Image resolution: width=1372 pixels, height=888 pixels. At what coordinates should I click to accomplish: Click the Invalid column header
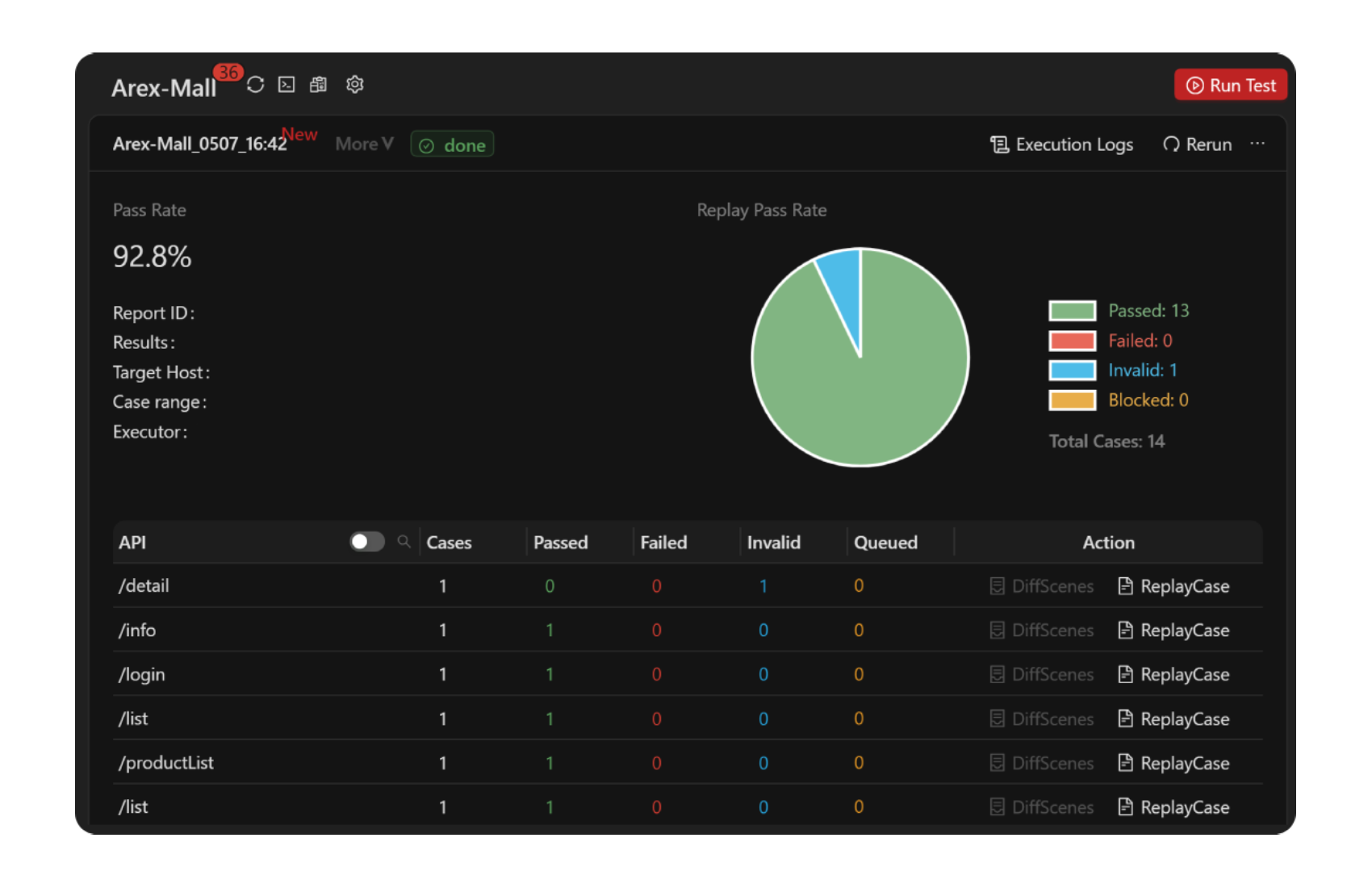[774, 542]
